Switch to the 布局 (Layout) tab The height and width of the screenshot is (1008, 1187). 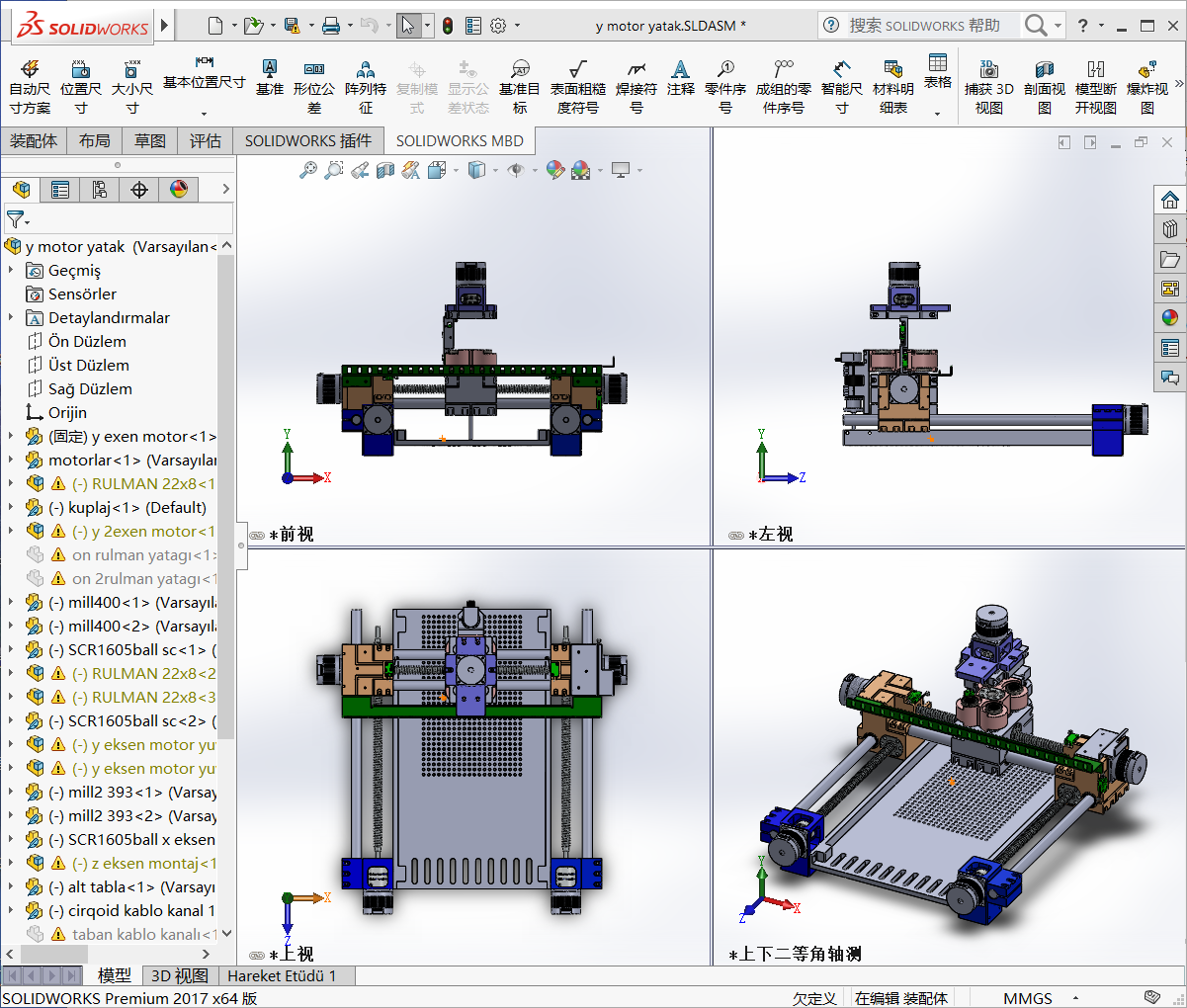tap(95, 141)
